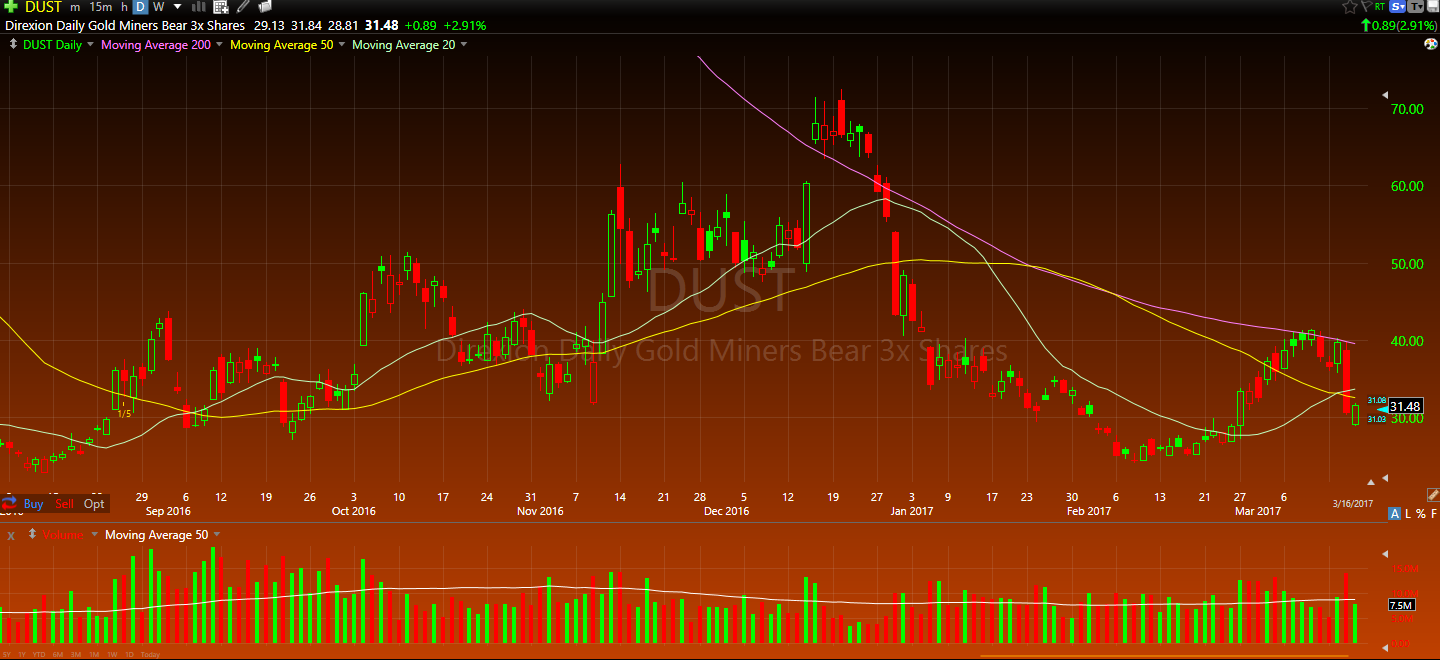Click the Buy button
Screen dimensions: 1440x660
click(x=33, y=504)
